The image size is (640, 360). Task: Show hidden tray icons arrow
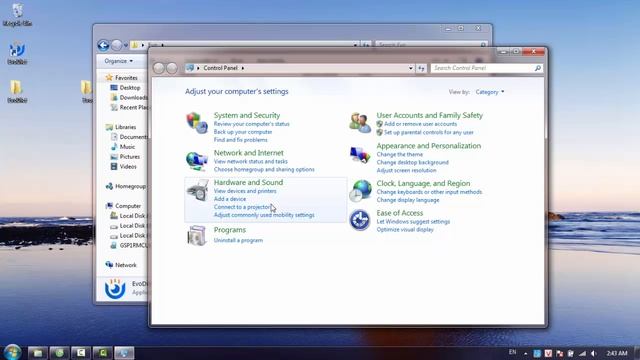(x=525, y=353)
